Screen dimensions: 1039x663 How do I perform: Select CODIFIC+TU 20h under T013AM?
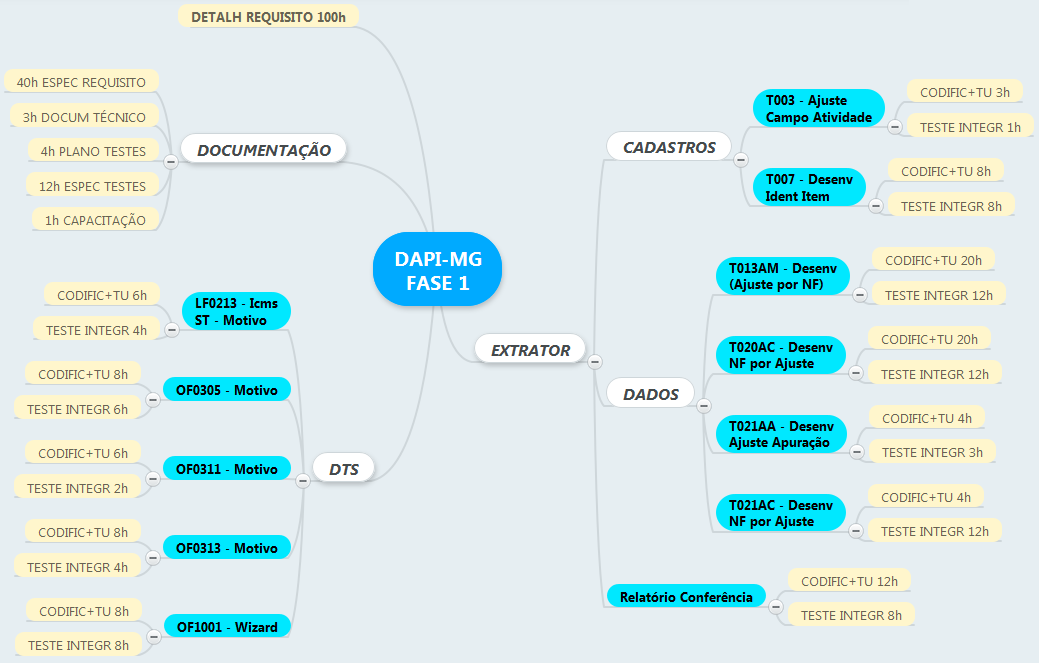(x=933, y=260)
